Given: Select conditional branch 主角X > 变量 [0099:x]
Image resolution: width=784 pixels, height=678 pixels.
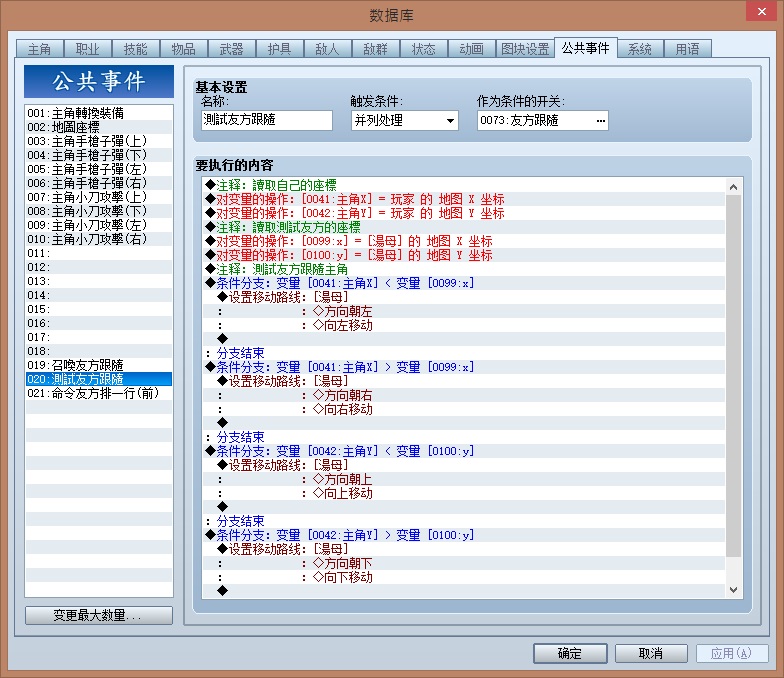Looking at the screenshot, I should 464,367.
